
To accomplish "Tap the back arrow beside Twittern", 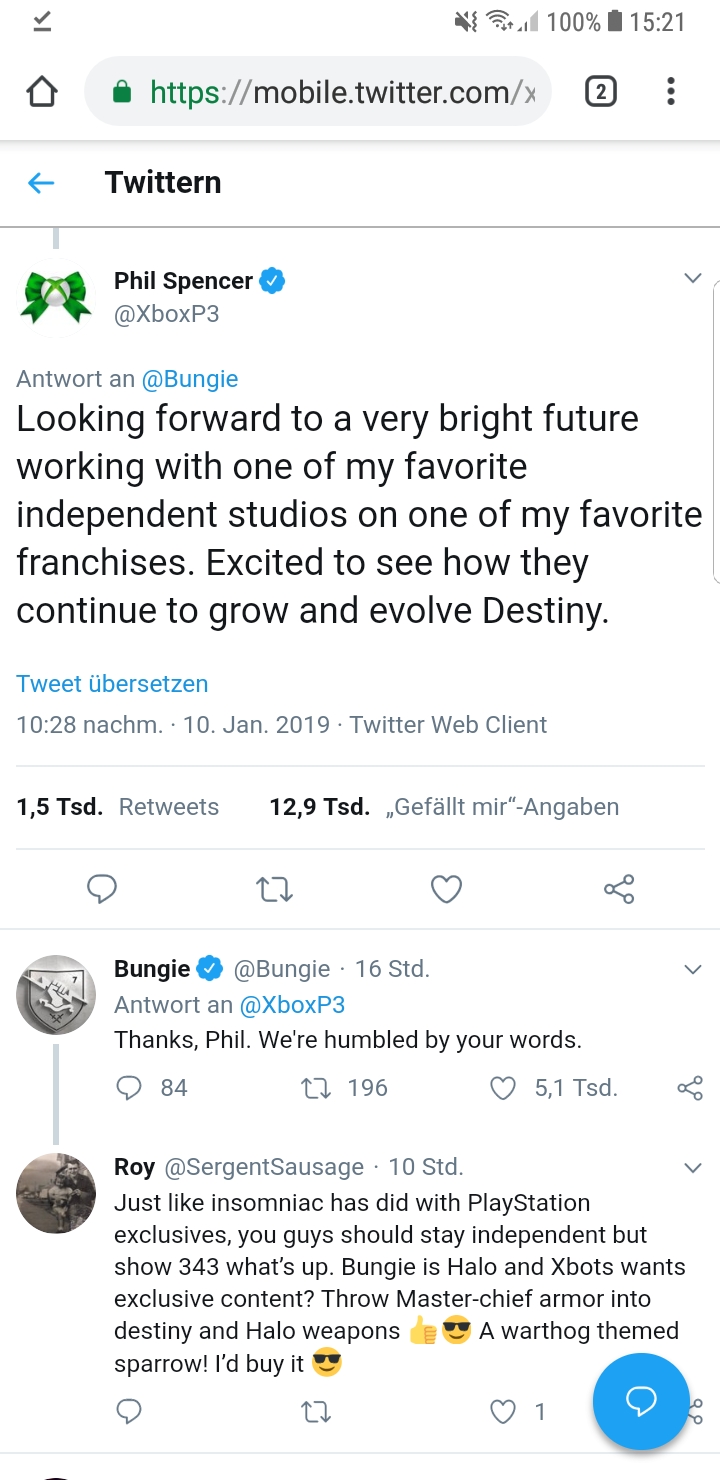I will pos(40,183).
